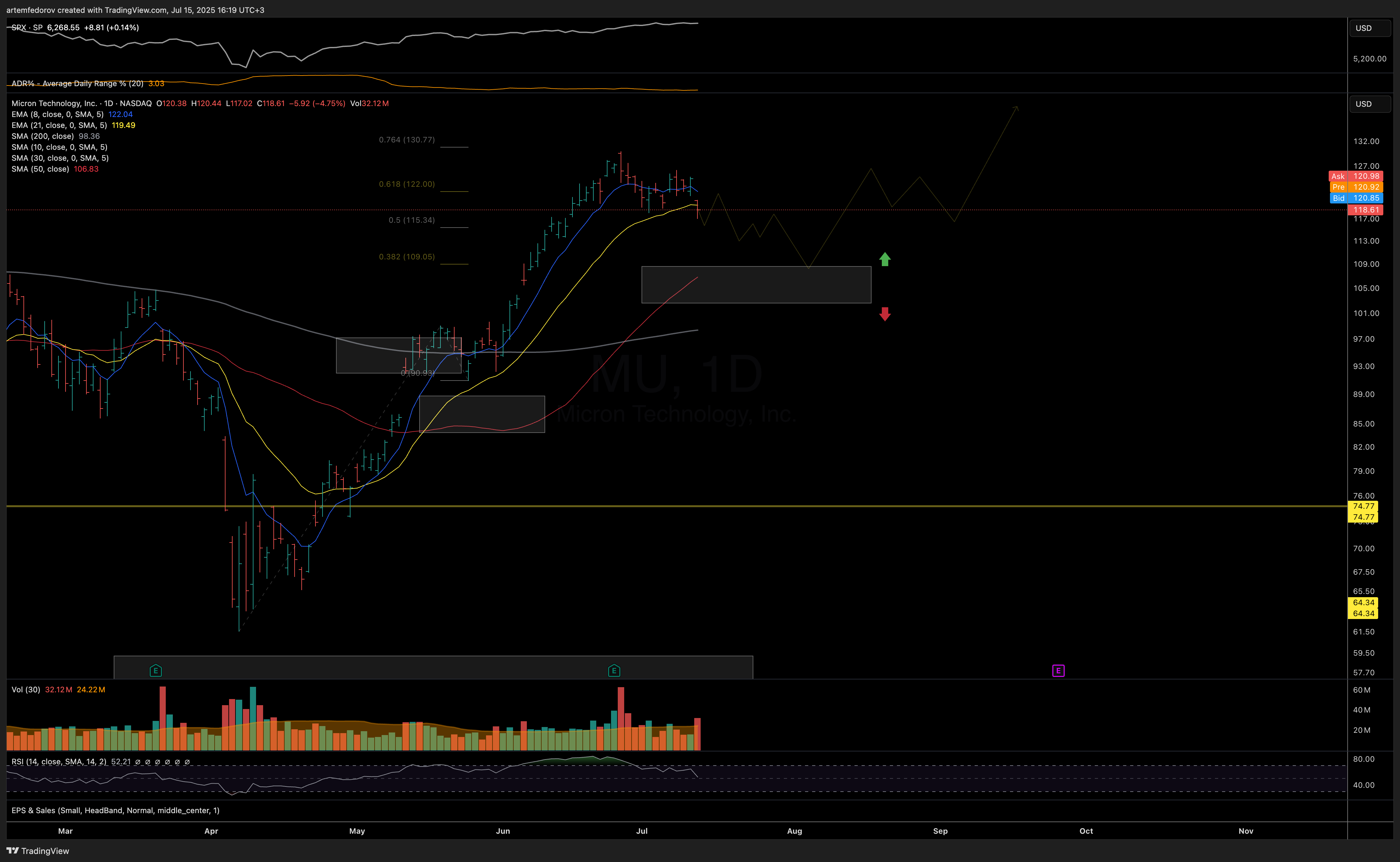Screen dimensions: 1400x862
Task: Click the artemfedorov created with TradingView.com header
Action: [x=135, y=10]
